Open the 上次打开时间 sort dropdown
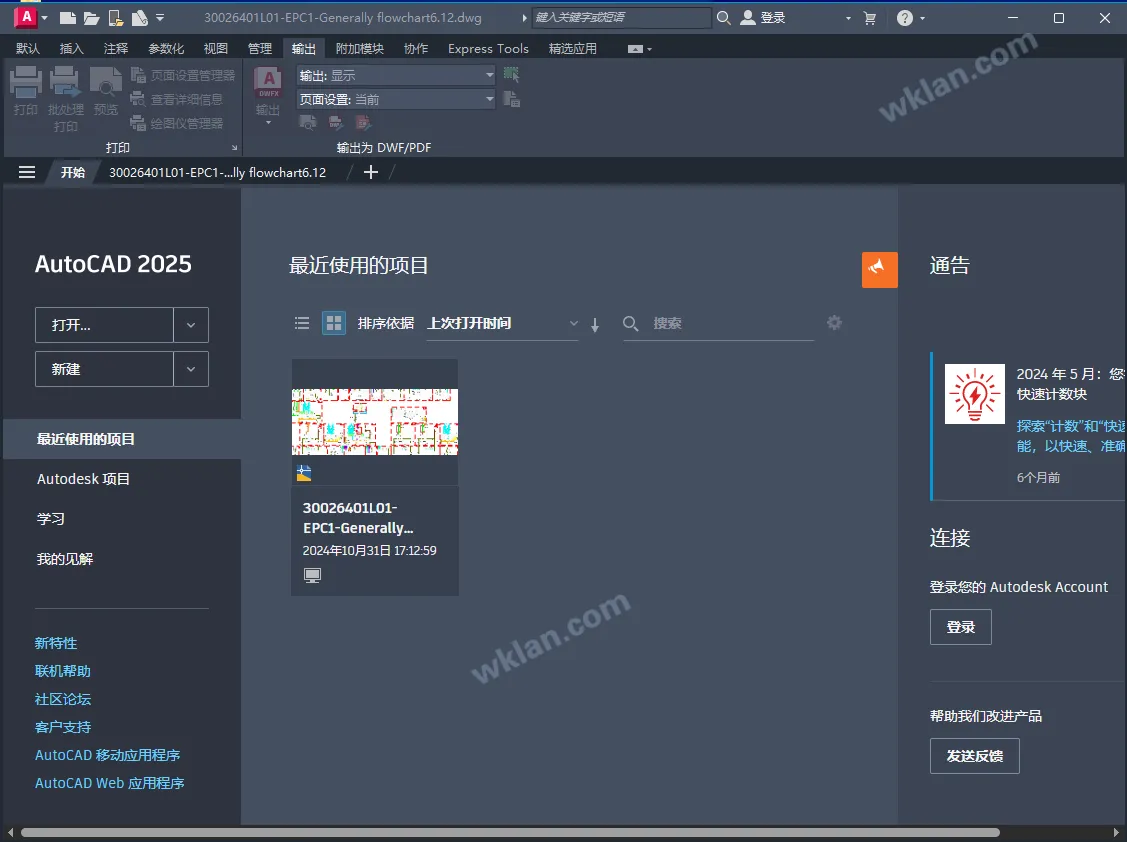 (x=502, y=324)
